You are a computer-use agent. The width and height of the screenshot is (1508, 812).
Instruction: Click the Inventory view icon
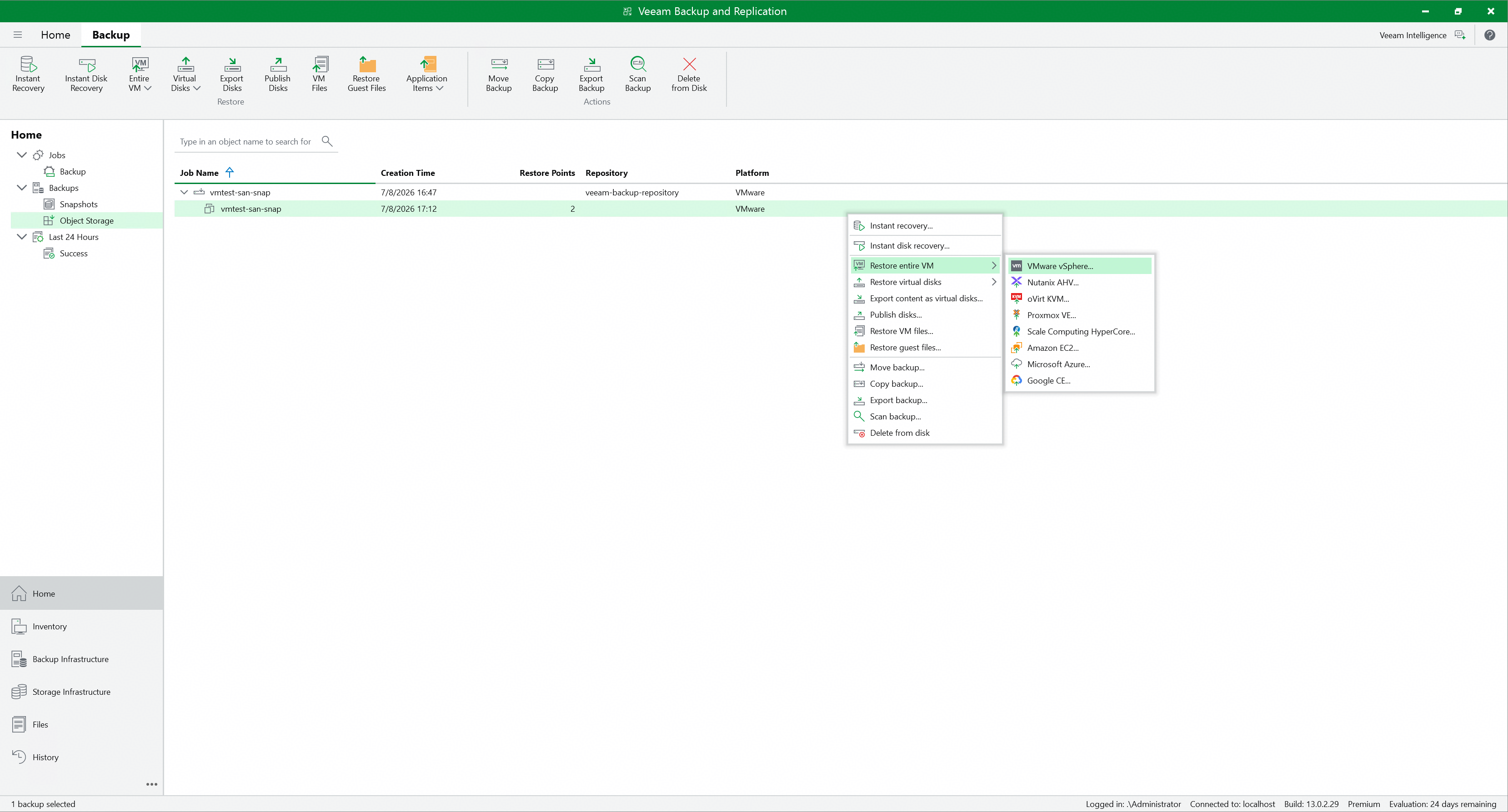pyautogui.click(x=19, y=626)
